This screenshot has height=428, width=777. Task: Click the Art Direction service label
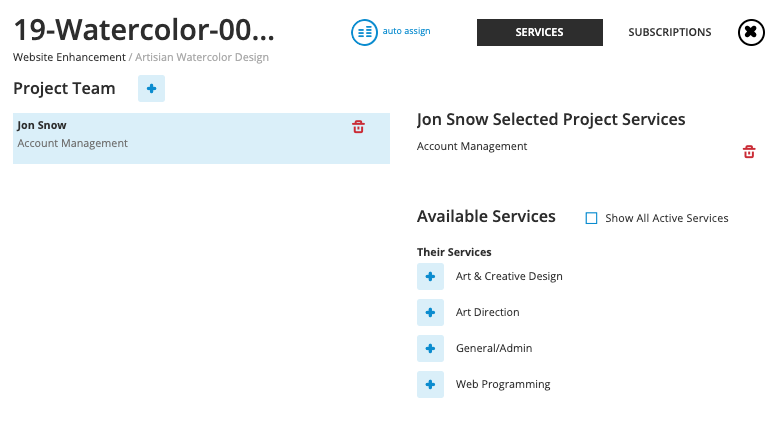point(487,312)
